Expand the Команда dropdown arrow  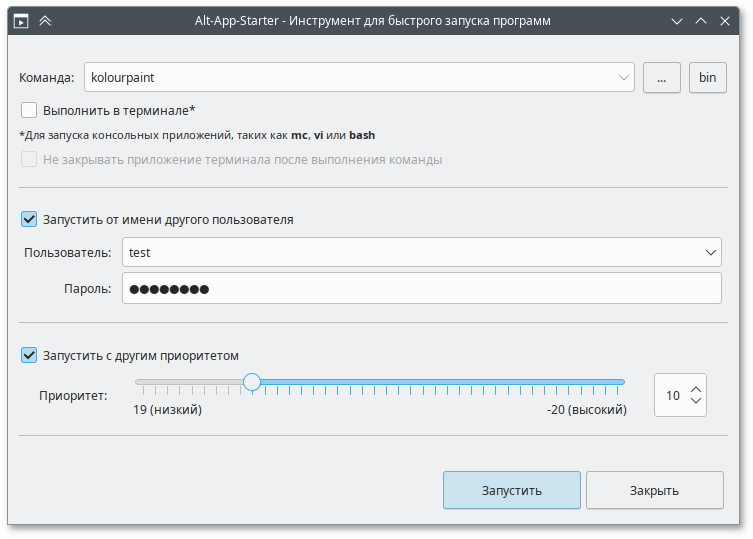pos(623,77)
